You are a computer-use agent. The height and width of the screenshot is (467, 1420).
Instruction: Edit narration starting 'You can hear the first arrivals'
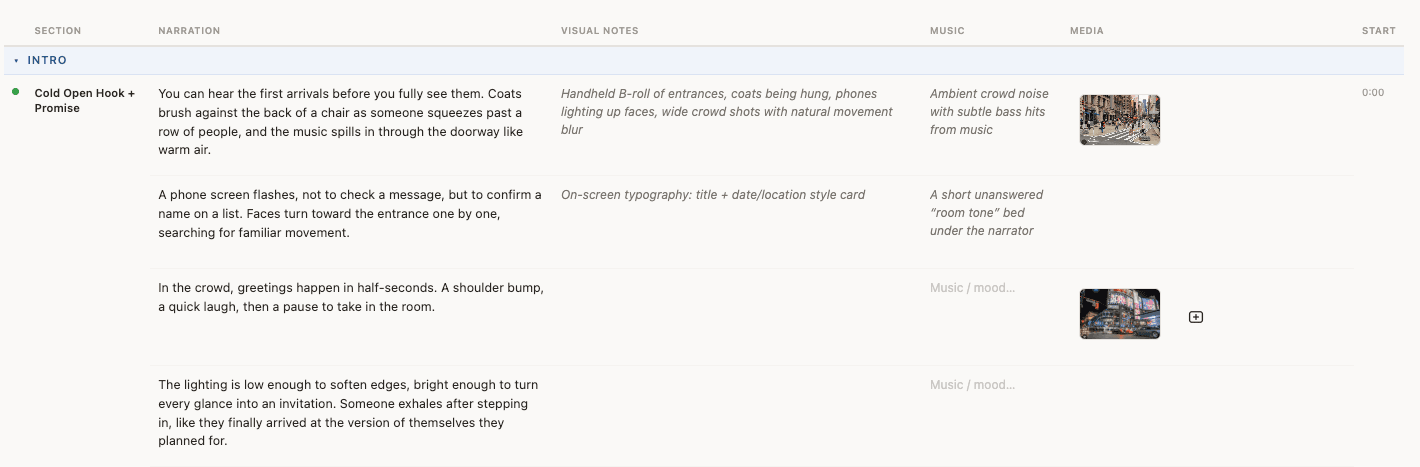coord(341,121)
